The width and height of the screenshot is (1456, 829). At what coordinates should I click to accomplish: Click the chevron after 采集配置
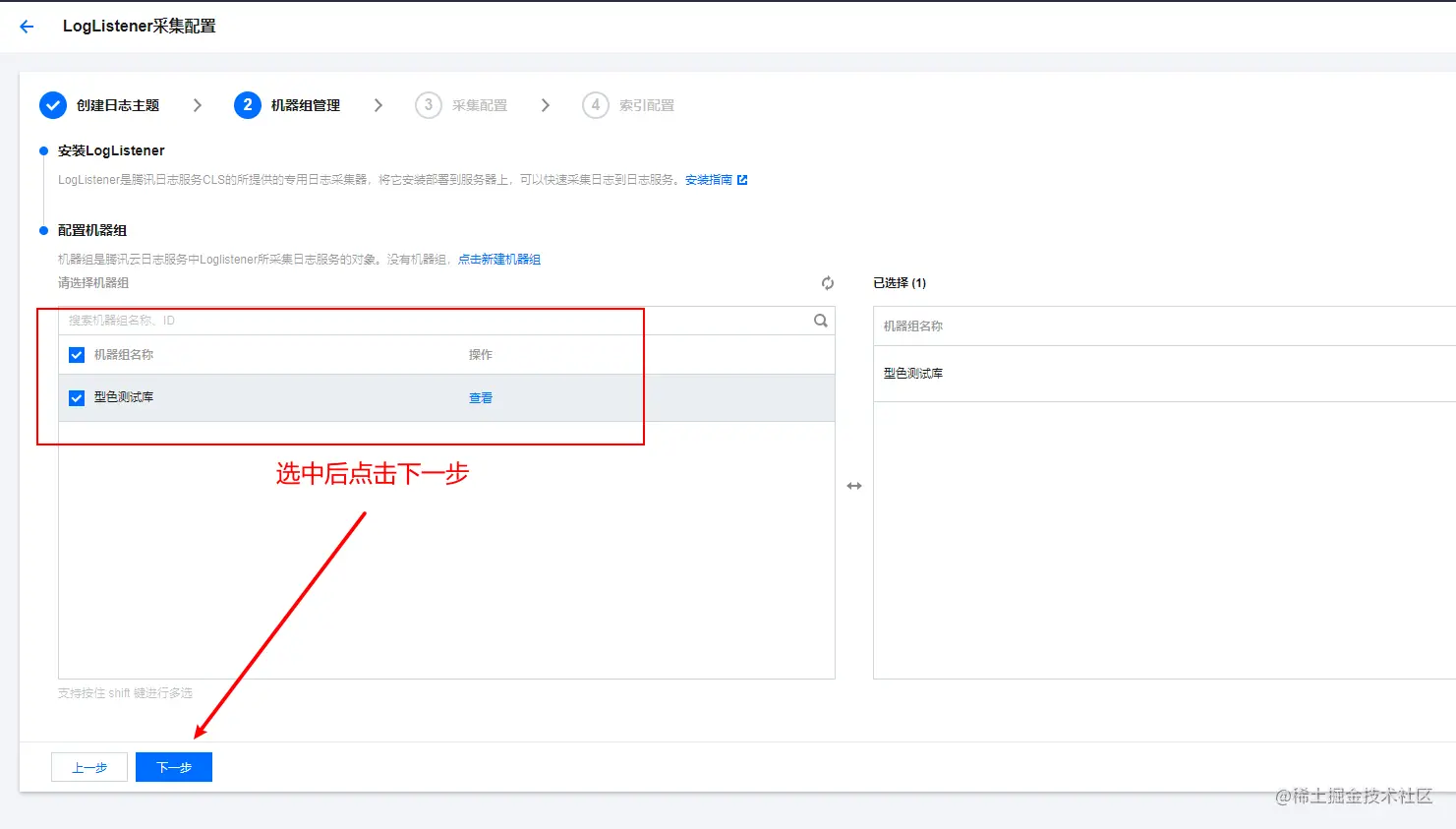(546, 105)
